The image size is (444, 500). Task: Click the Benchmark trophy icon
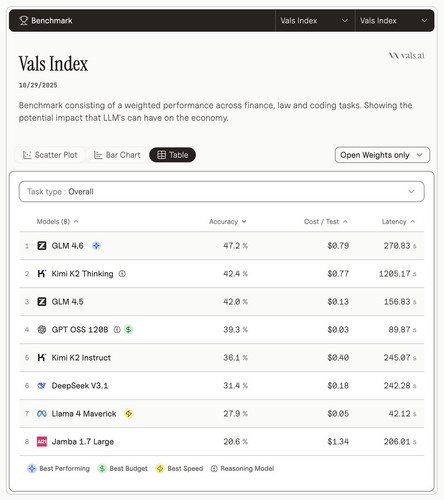coord(23,21)
